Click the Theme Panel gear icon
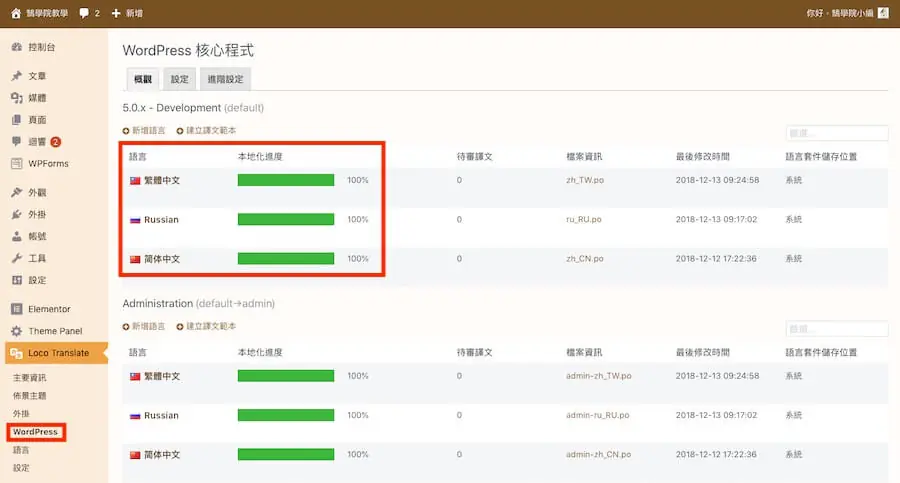The width and height of the screenshot is (900, 483). [x=17, y=331]
